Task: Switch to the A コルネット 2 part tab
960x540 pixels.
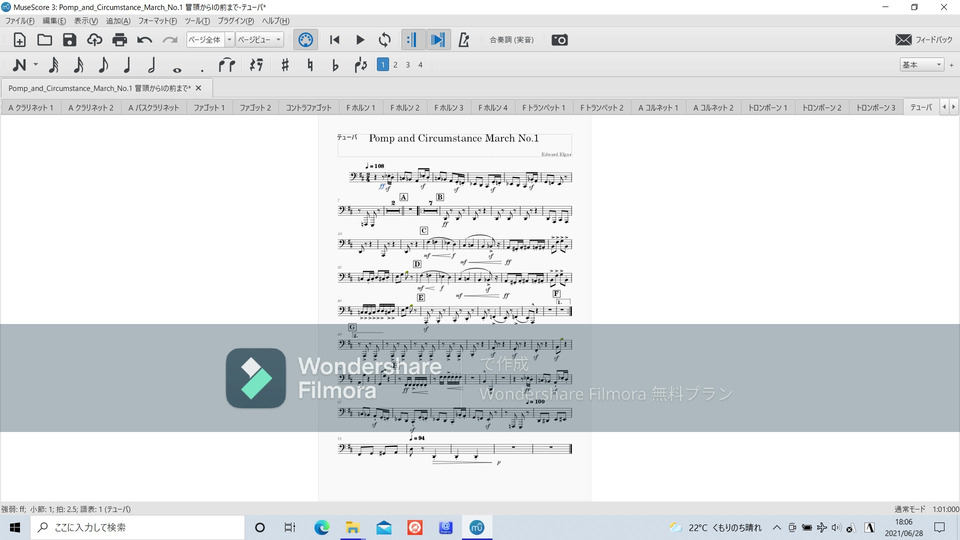Action: click(713, 108)
